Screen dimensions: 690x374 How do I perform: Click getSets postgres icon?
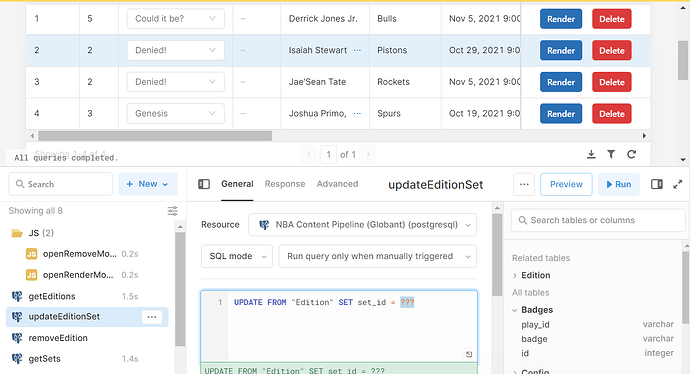(x=17, y=359)
